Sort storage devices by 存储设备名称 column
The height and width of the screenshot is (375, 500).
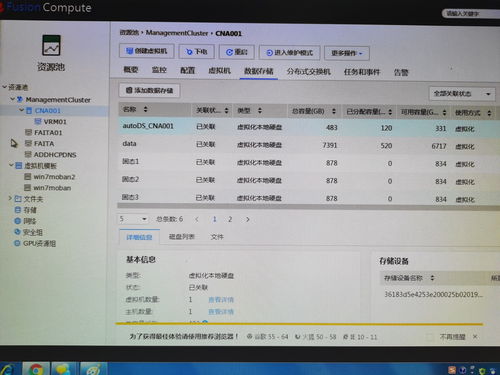coord(432,278)
